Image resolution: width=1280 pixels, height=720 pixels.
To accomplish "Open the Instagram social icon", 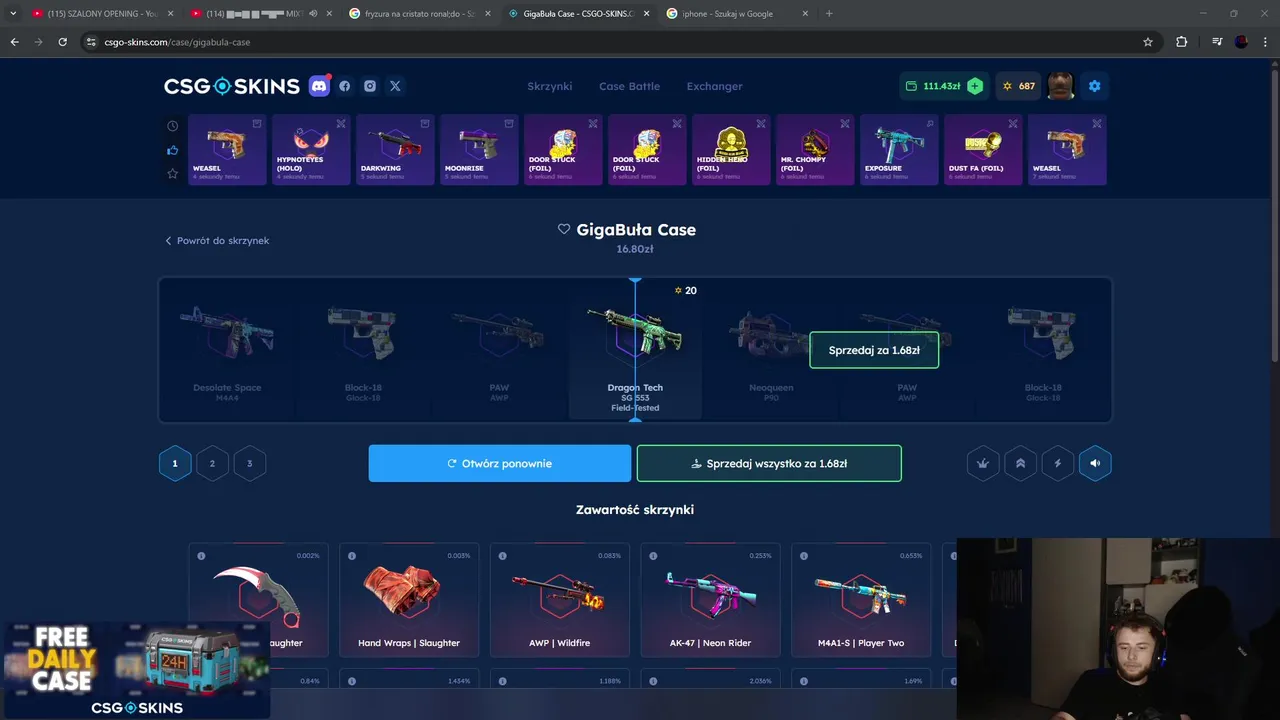I will pos(370,86).
